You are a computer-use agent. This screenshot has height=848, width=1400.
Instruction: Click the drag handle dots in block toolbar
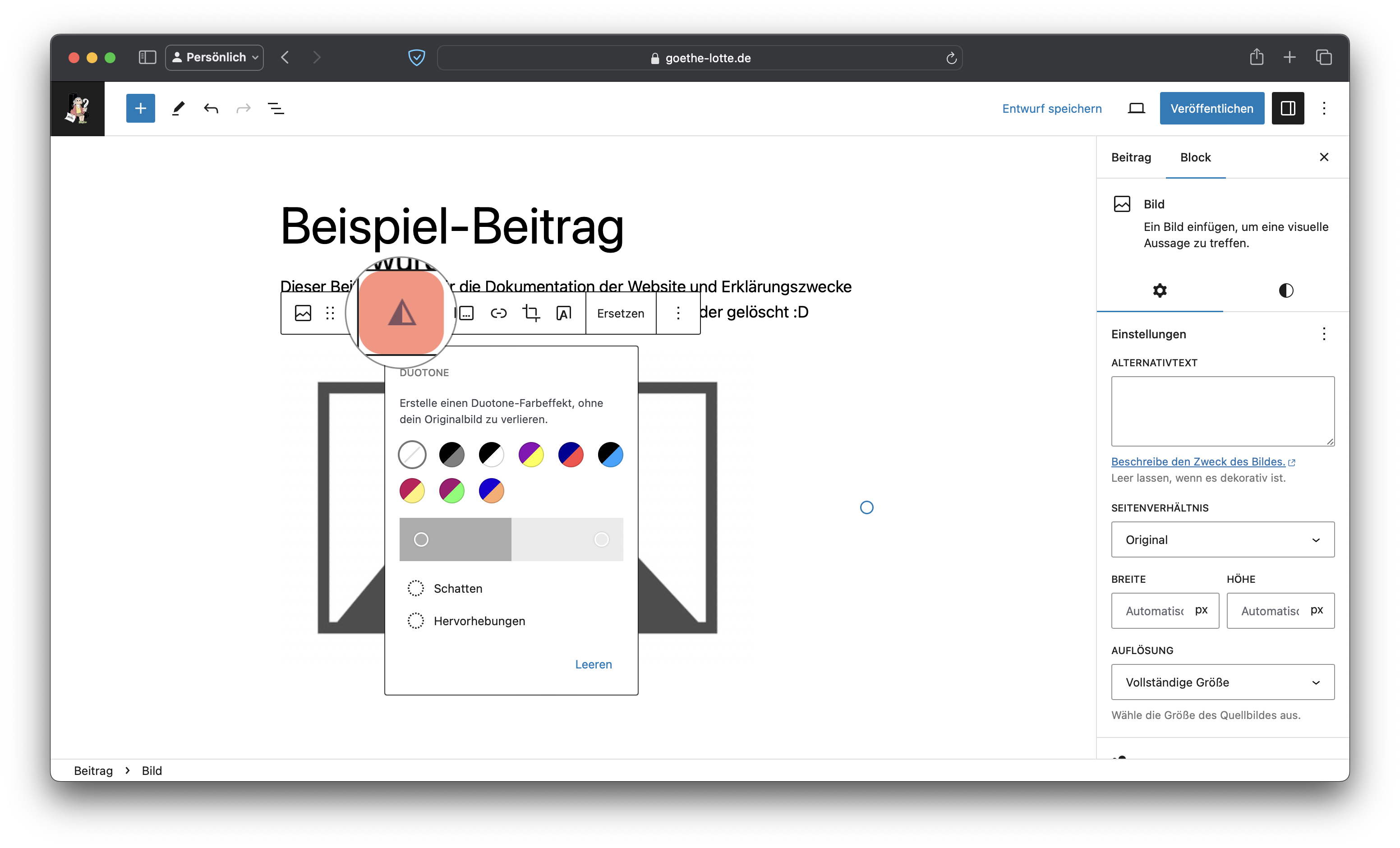point(330,313)
